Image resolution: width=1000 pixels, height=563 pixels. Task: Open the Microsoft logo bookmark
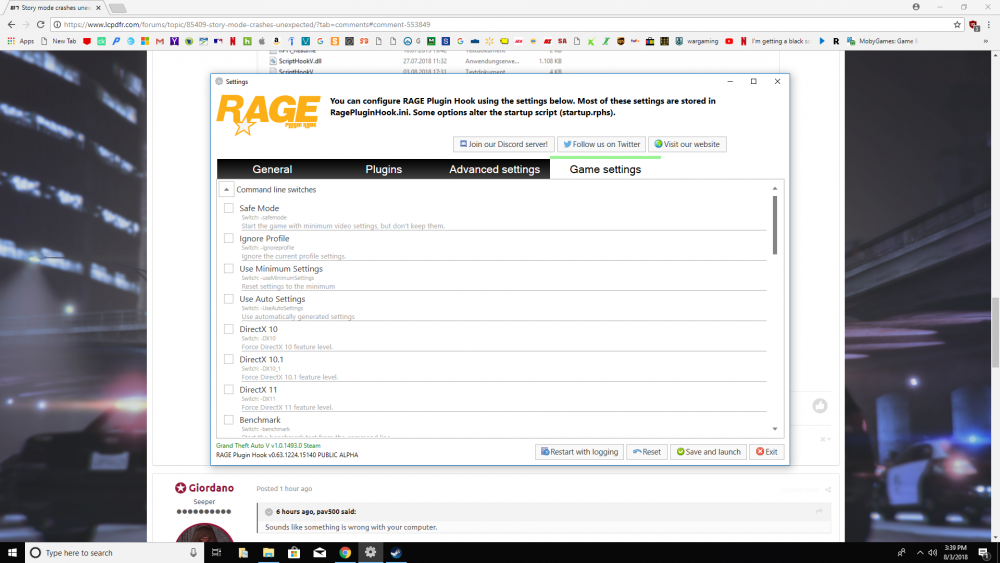[145, 41]
